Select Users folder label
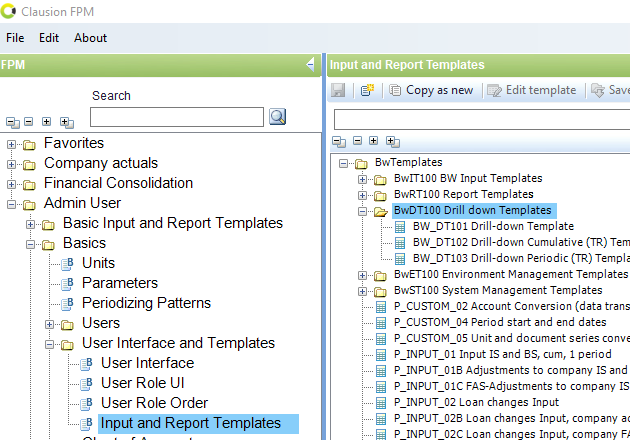Viewport: 630px width, 440px height. tap(101, 323)
